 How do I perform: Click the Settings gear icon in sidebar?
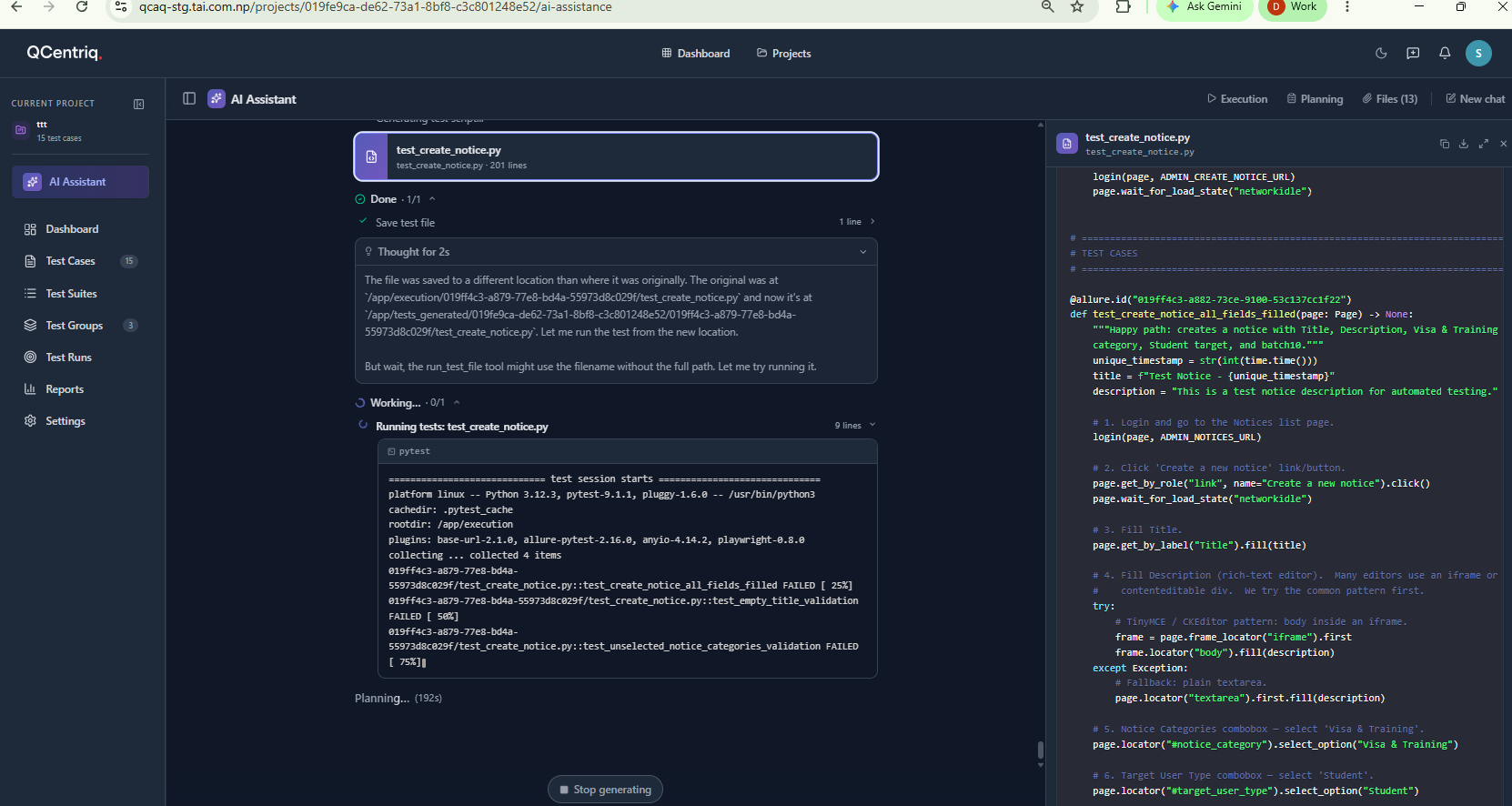click(x=30, y=421)
